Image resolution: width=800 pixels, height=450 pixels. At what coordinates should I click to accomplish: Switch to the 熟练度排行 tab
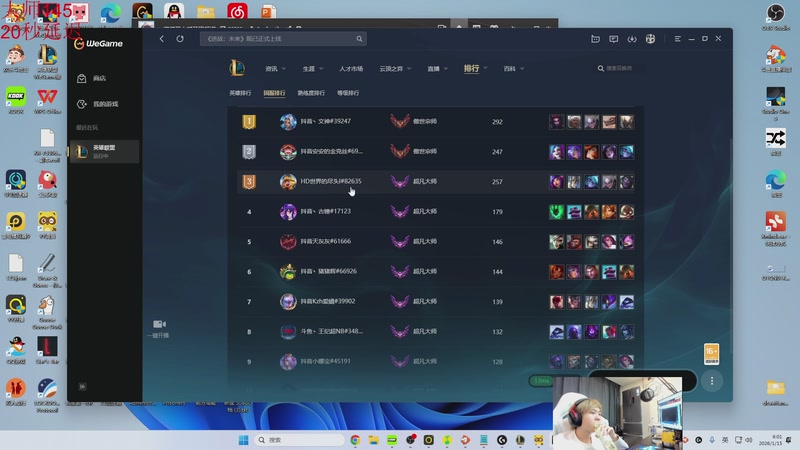[311, 93]
